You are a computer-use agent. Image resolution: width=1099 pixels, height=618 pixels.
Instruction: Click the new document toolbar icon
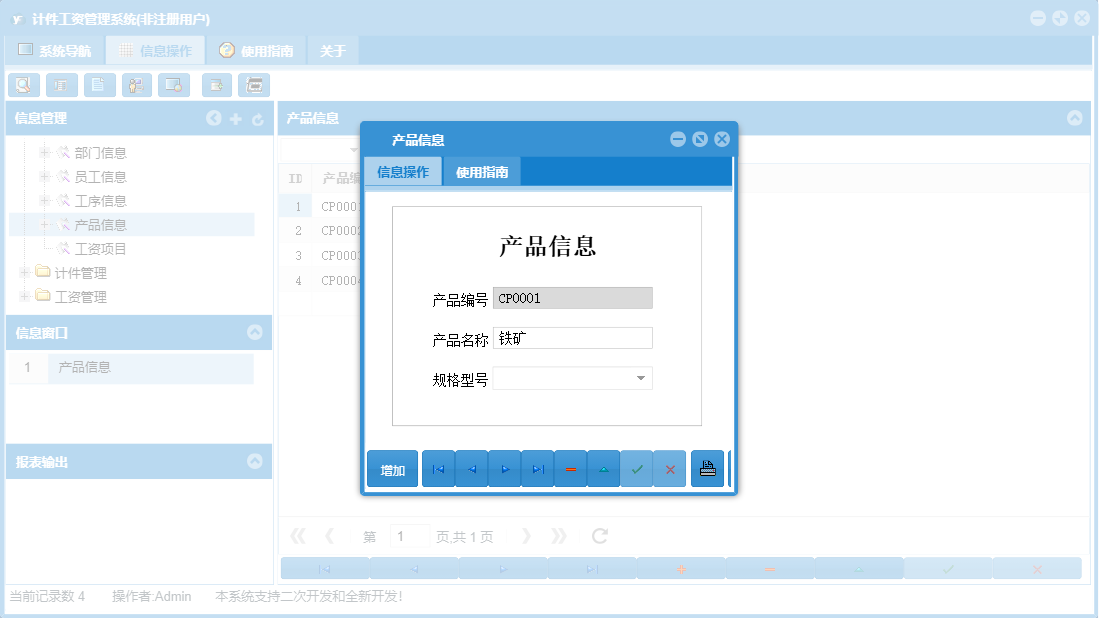tap(99, 85)
